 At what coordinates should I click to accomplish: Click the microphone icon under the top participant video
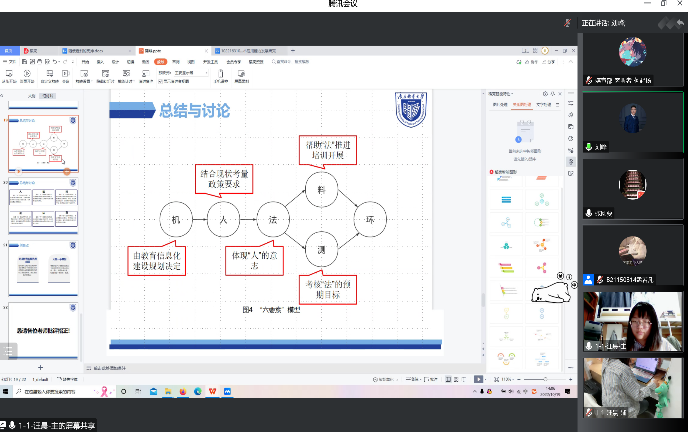(x=588, y=81)
